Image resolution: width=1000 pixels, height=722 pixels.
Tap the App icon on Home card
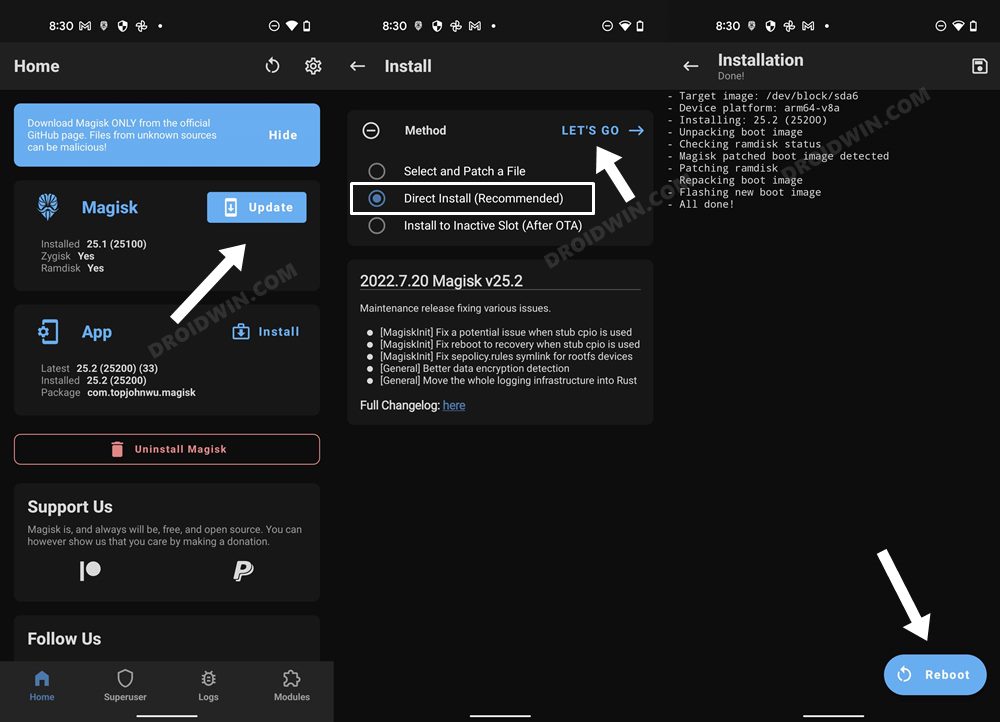48,332
